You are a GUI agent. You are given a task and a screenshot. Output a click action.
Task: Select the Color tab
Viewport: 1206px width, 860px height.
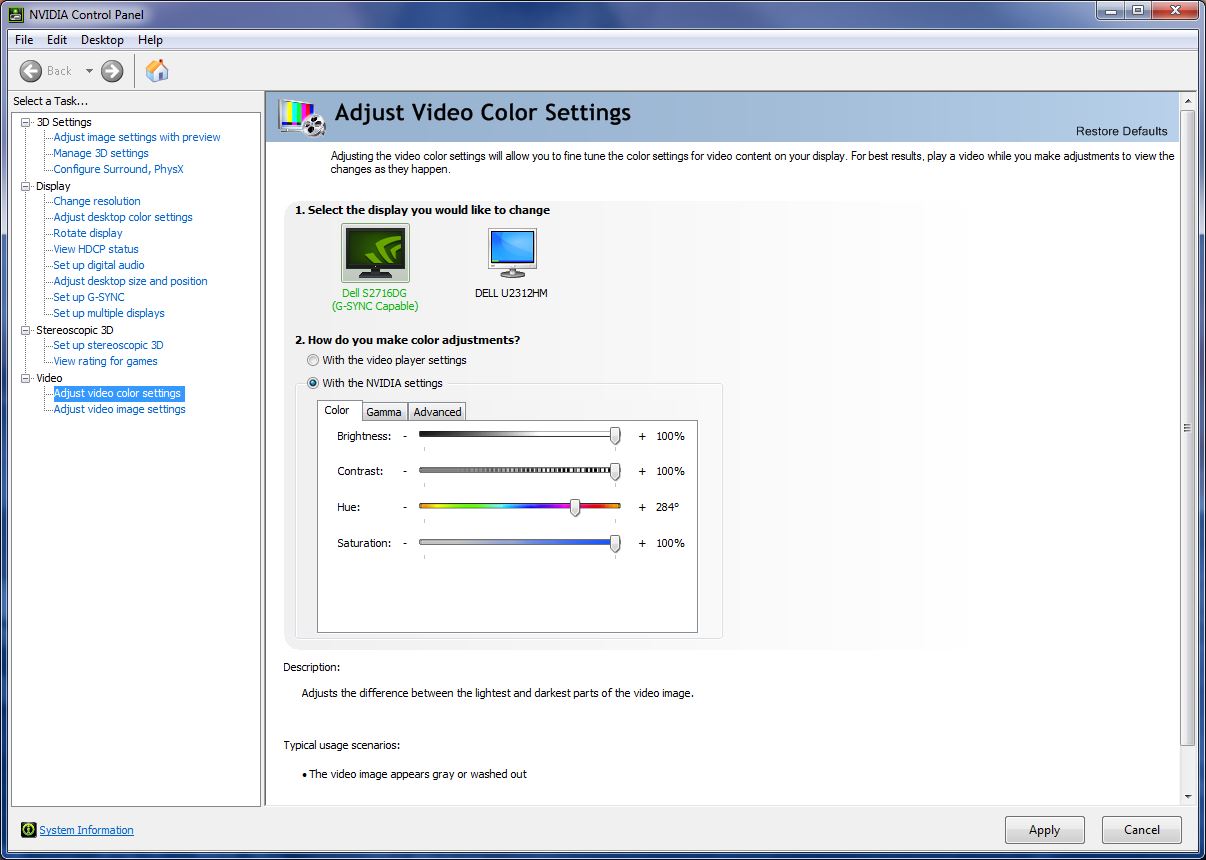(338, 410)
